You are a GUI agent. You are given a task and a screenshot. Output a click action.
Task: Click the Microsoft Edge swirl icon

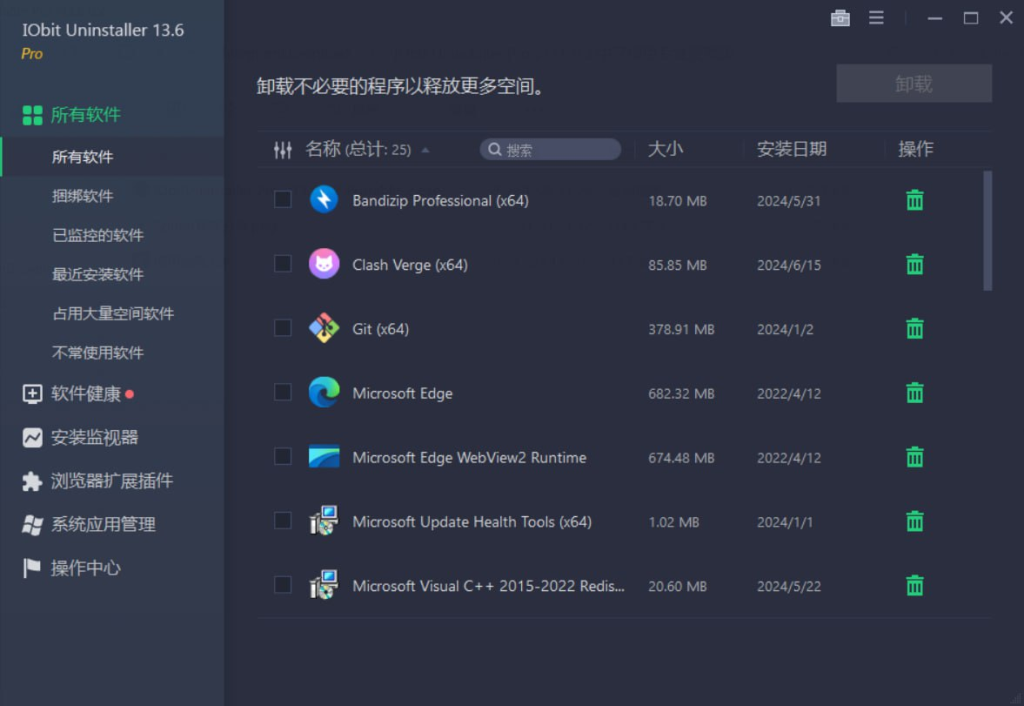point(324,393)
